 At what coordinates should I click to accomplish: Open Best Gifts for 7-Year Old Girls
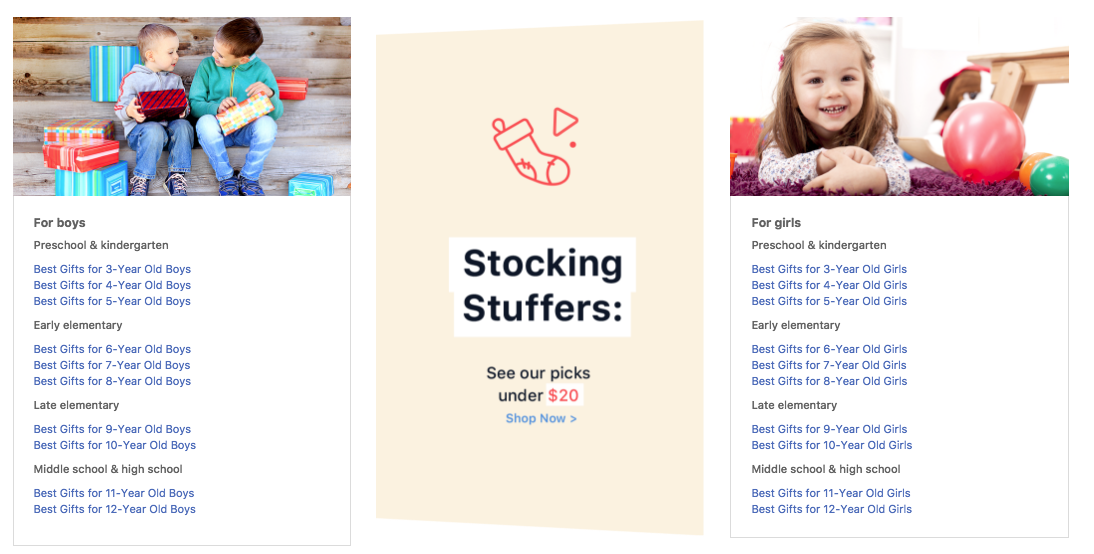829,365
